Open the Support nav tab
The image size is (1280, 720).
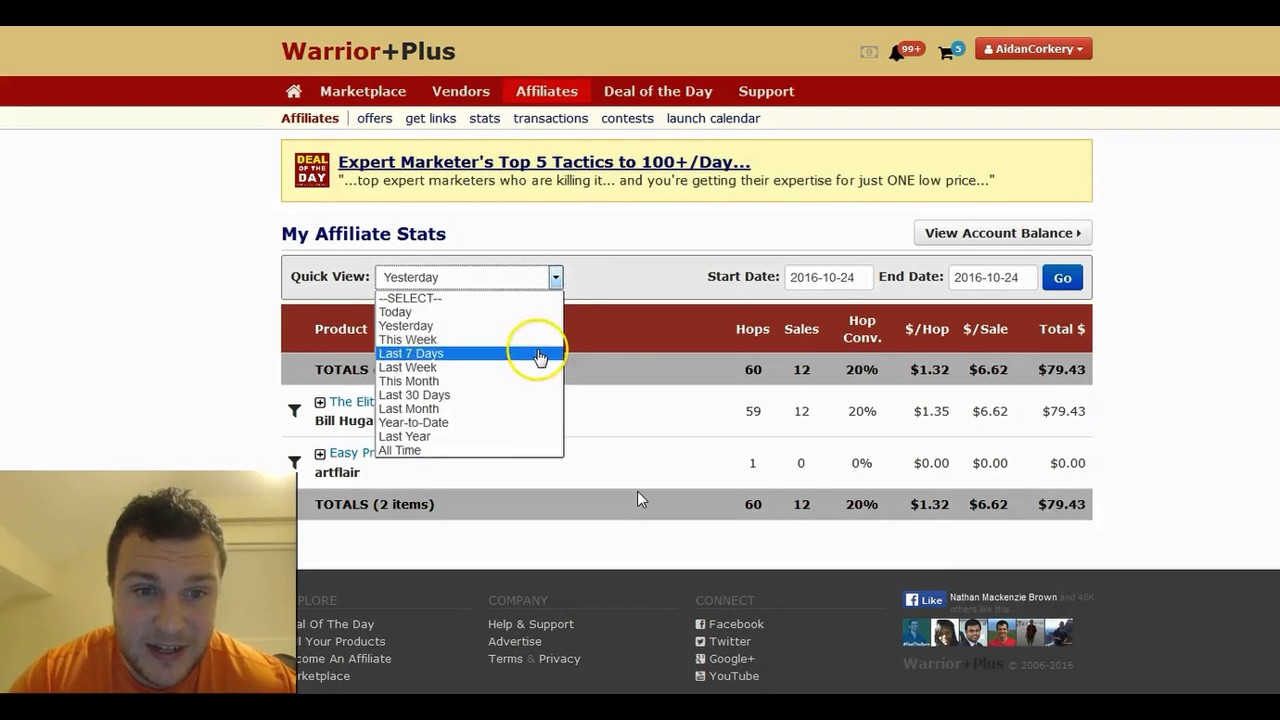pyautogui.click(x=766, y=91)
